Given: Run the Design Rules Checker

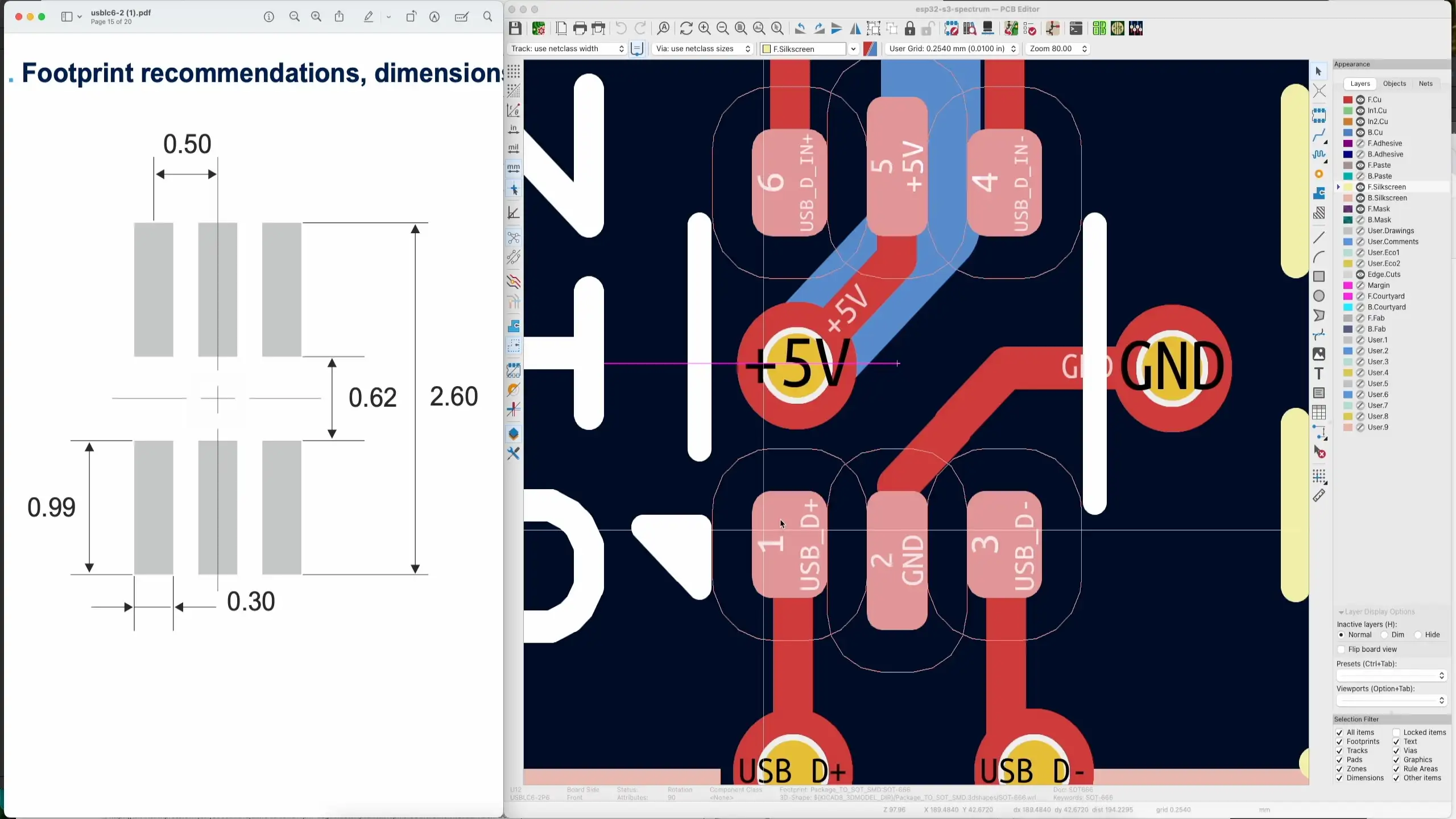Looking at the screenshot, I should (x=1031, y=28).
